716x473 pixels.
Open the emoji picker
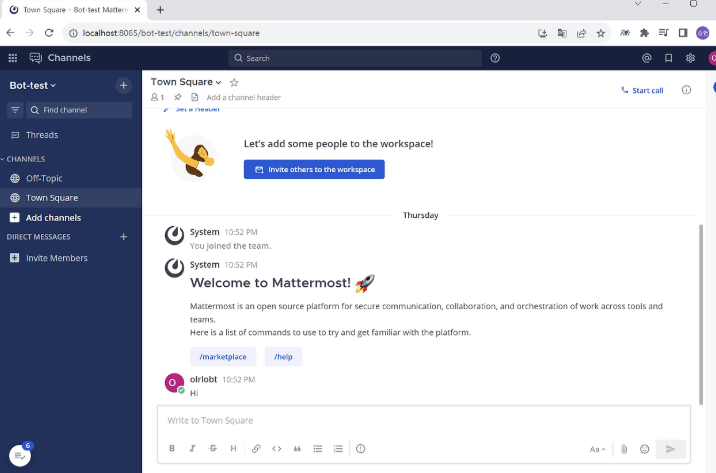[x=644, y=449]
